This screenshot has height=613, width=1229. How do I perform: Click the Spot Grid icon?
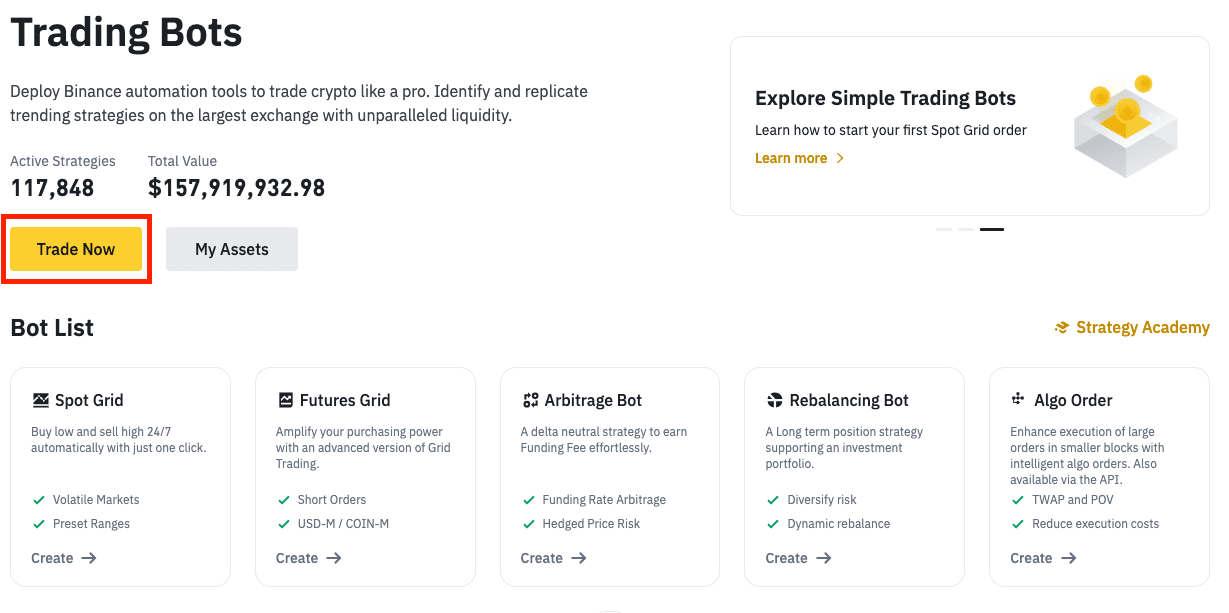41,400
